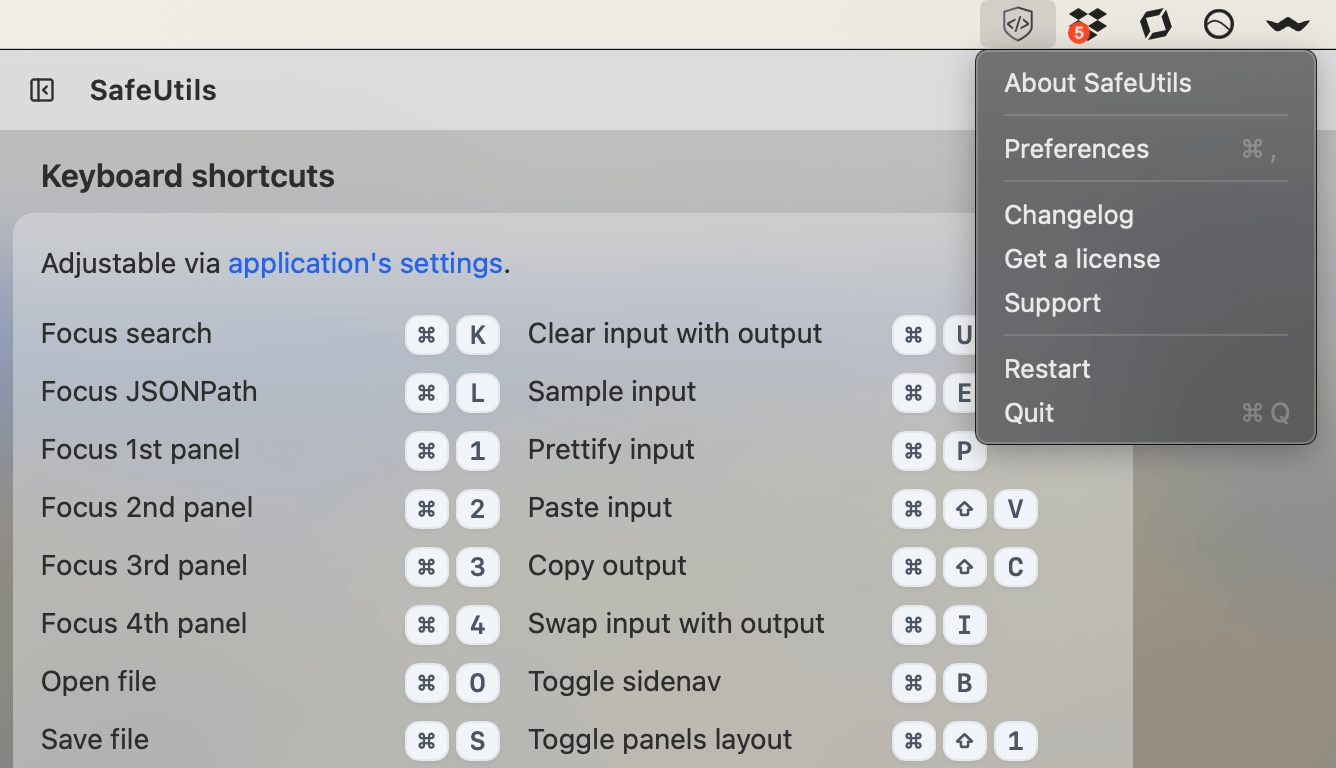Click the tilted square menu bar icon
Screen dimensions: 1336x768
click(1155, 24)
